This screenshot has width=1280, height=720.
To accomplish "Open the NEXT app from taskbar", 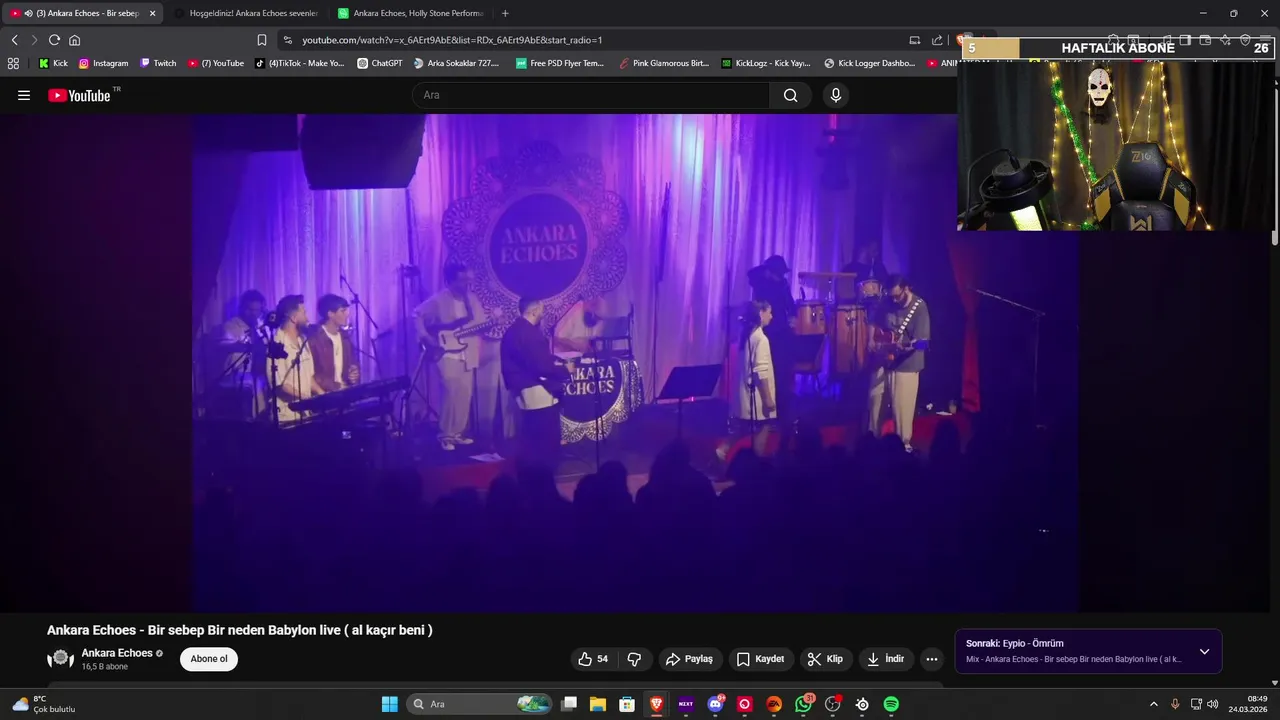I will (686, 704).
